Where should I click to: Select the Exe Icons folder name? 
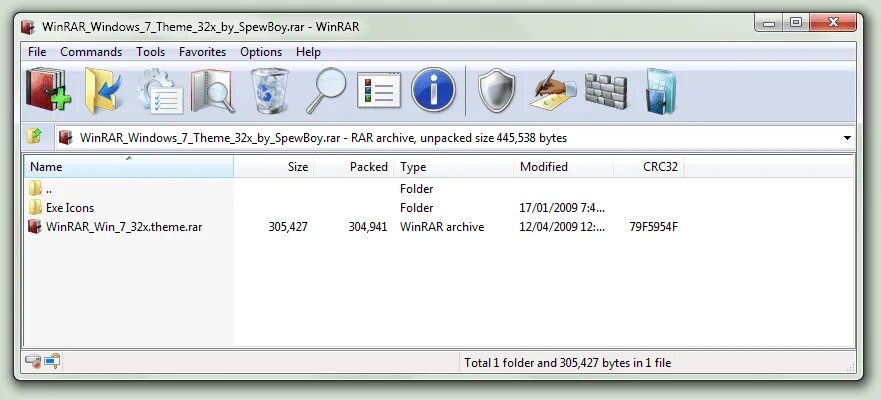pyautogui.click(x=70, y=208)
